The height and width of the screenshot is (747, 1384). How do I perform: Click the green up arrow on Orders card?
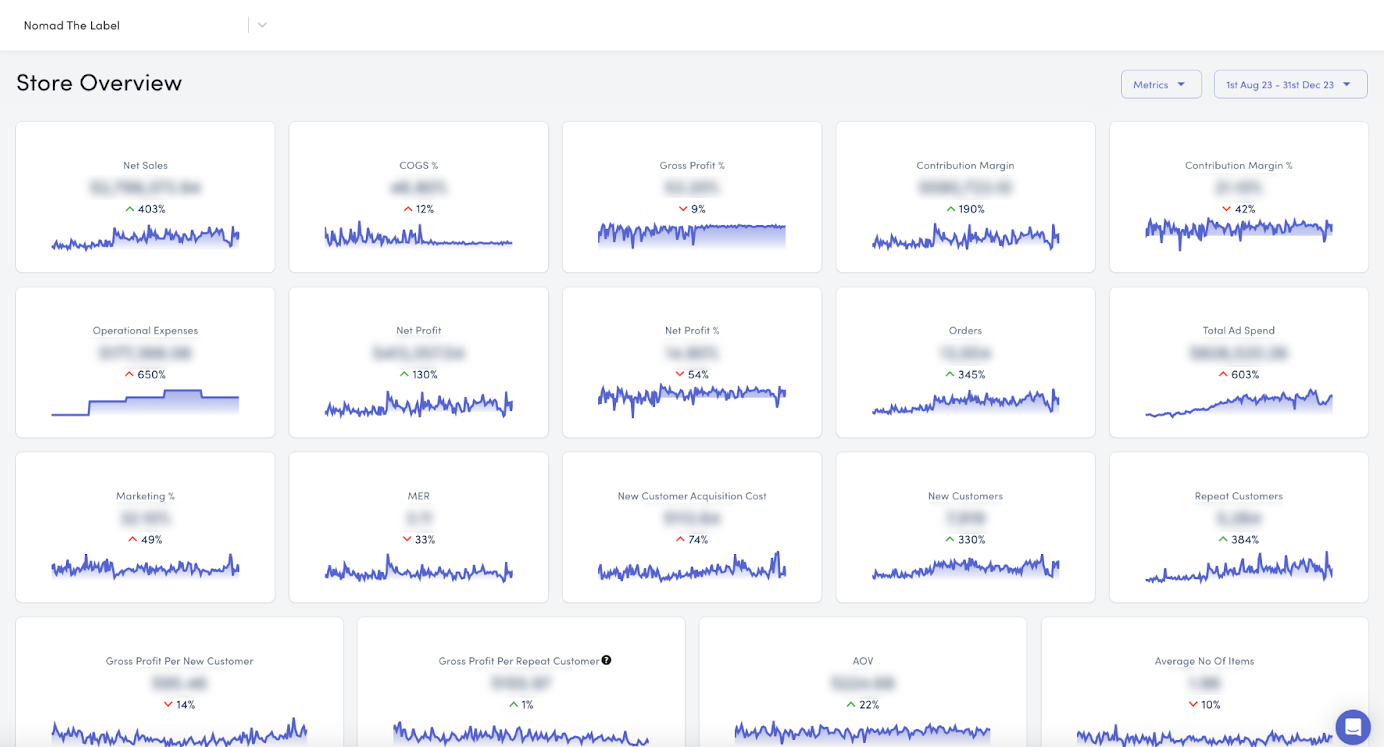tap(949, 374)
